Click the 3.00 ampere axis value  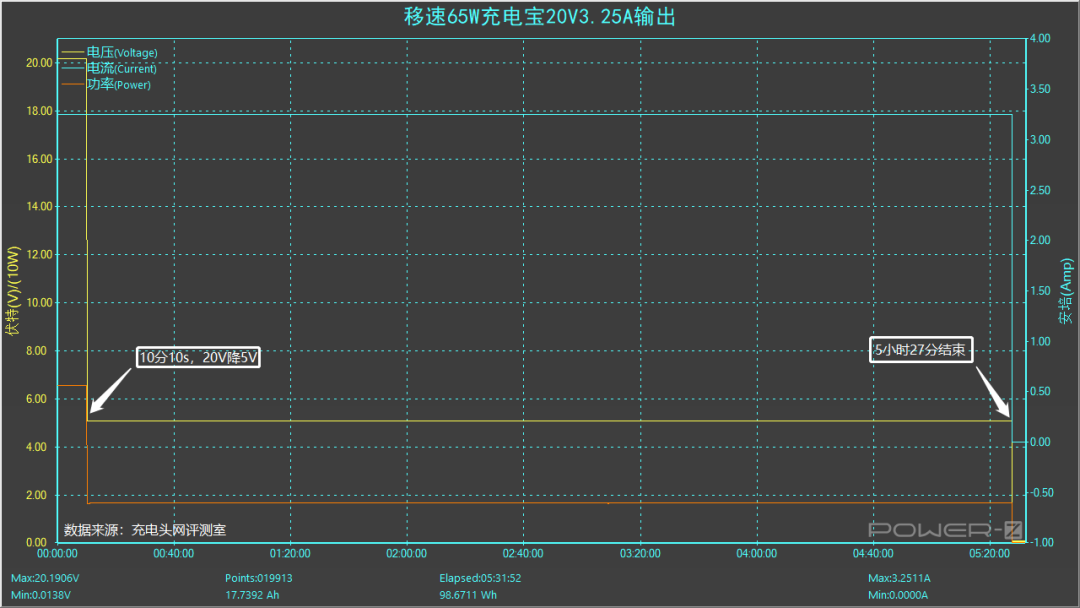click(x=1040, y=140)
